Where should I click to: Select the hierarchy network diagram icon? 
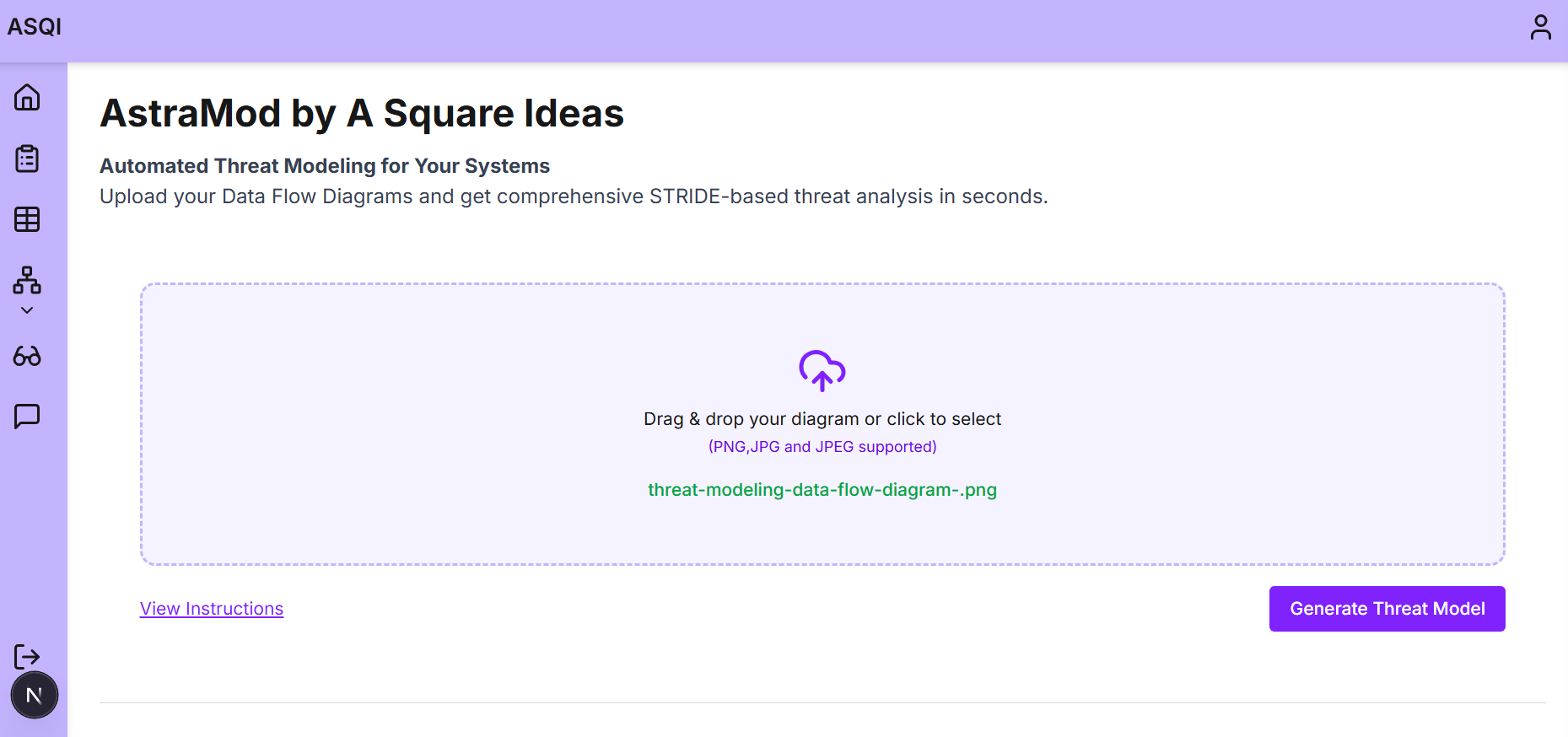click(x=27, y=280)
